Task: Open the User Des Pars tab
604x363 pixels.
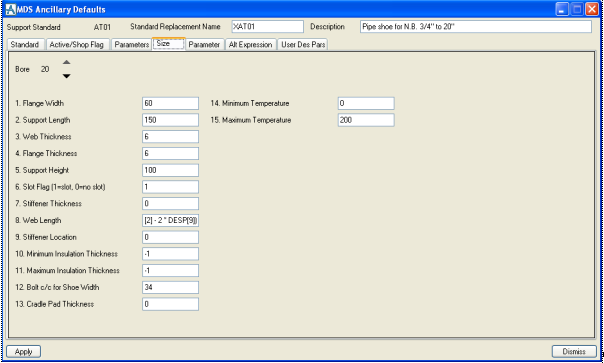Action: (303, 44)
